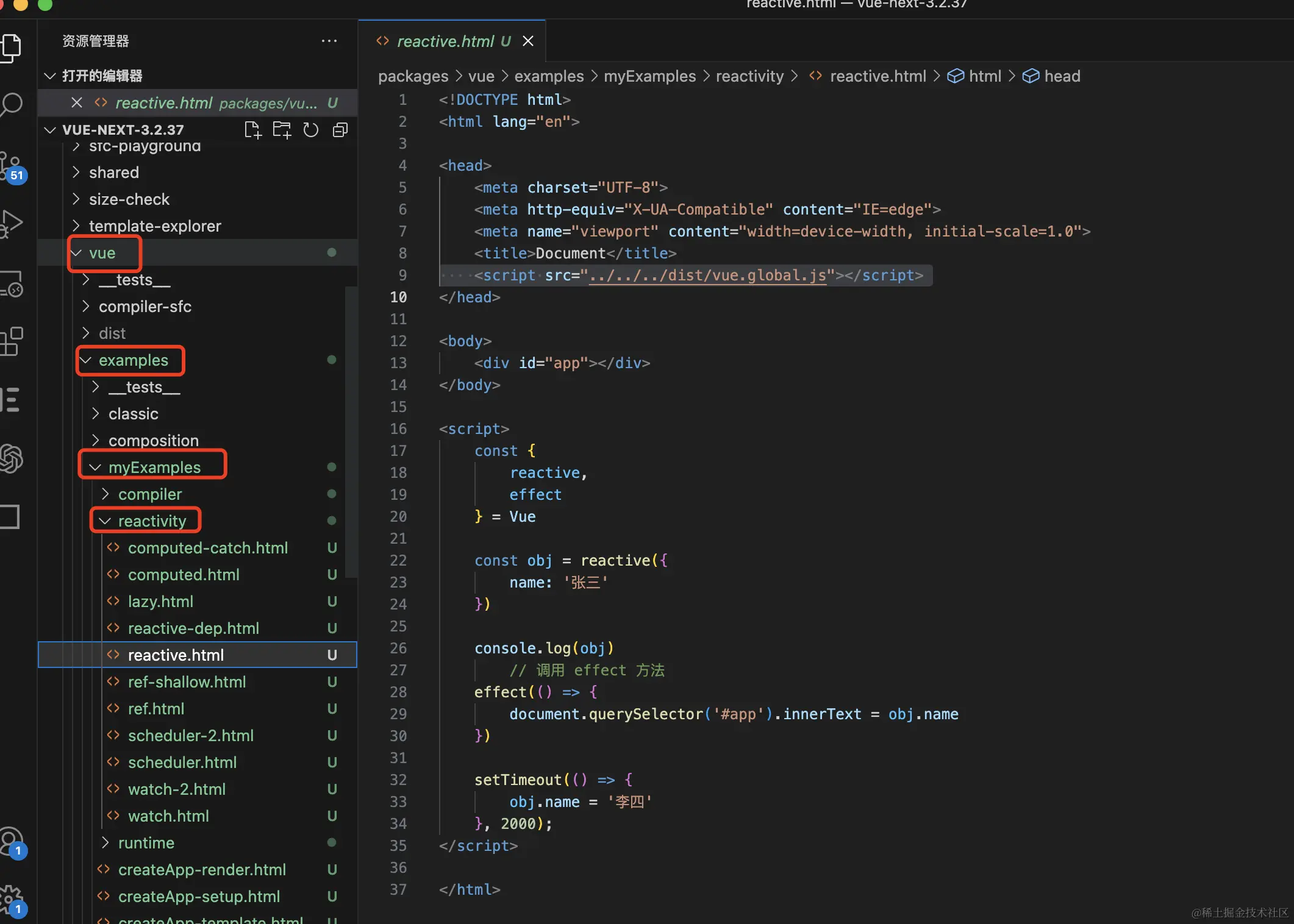Open the Search view in activity bar
The width and height of the screenshot is (1294, 924).
pos(11,105)
